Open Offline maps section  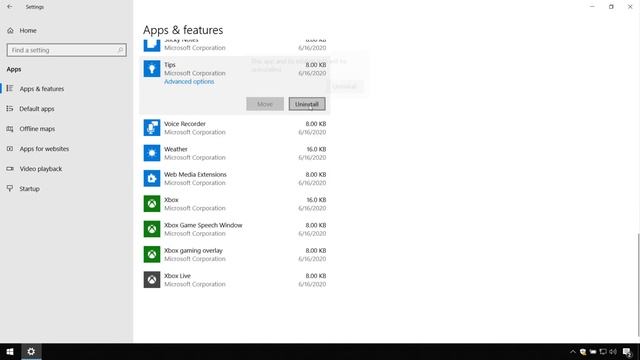pyautogui.click(x=37, y=129)
